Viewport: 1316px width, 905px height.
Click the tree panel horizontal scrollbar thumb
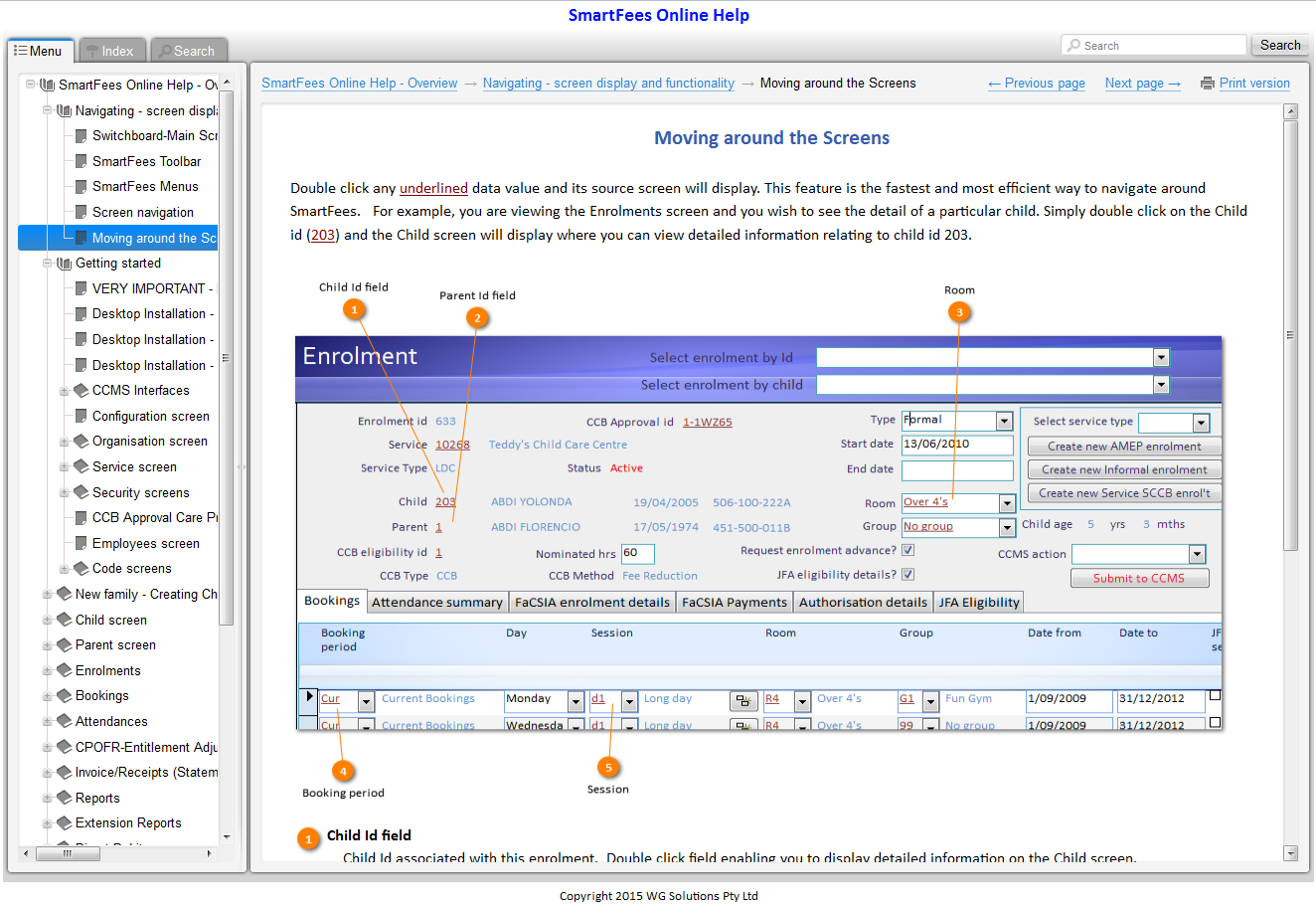point(68,853)
